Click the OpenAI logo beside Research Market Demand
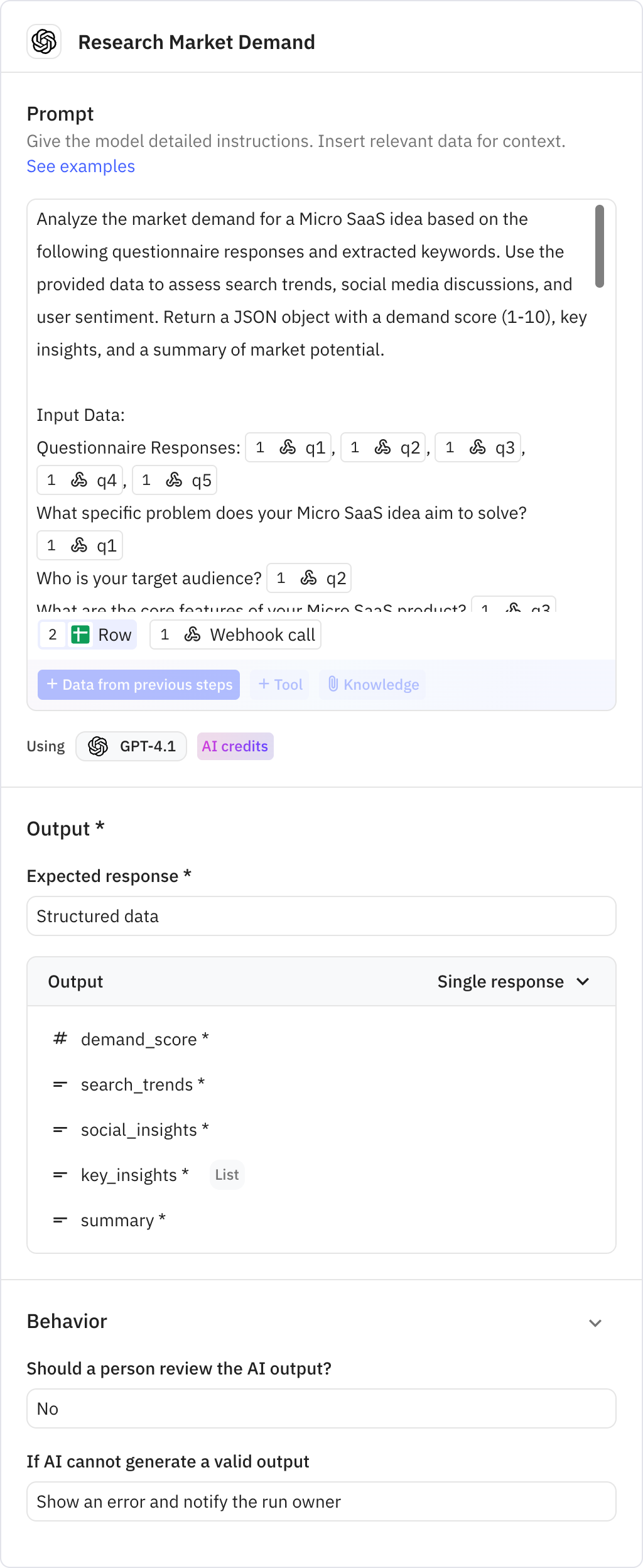 pyautogui.click(x=43, y=42)
